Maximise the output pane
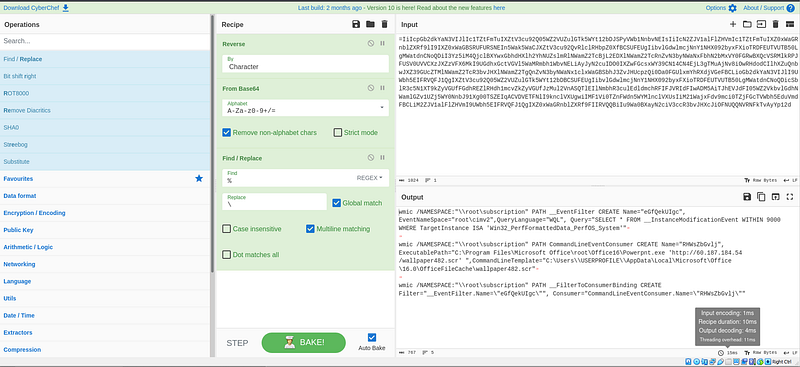Screen dimensions: 800x367 tap(790, 197)
